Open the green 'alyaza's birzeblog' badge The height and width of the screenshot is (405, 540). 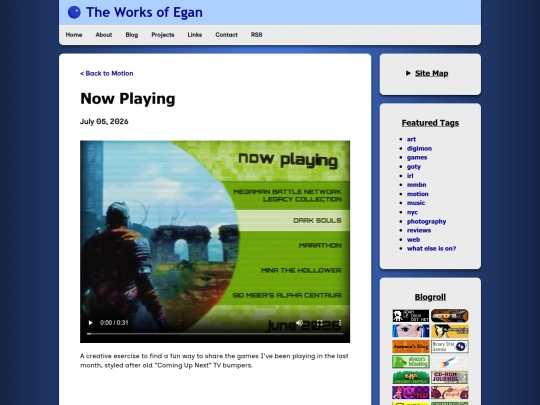click(x=411, y=362)
